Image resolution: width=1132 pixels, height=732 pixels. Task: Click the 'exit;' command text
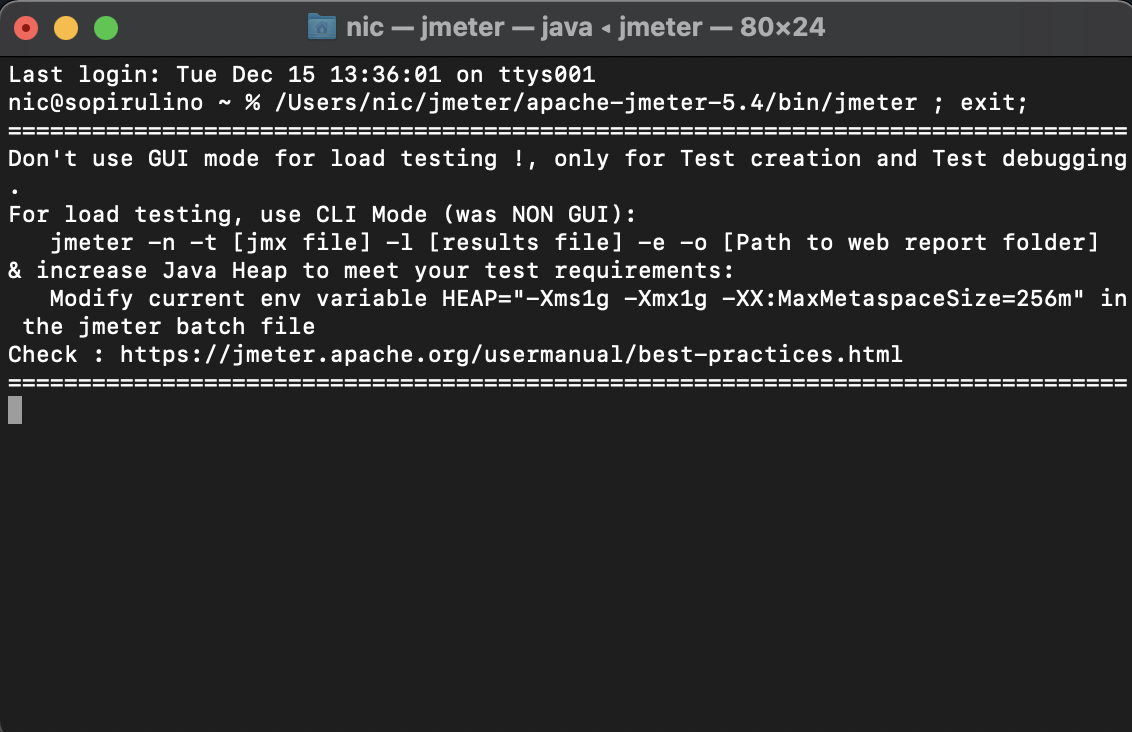click(993, 103)
